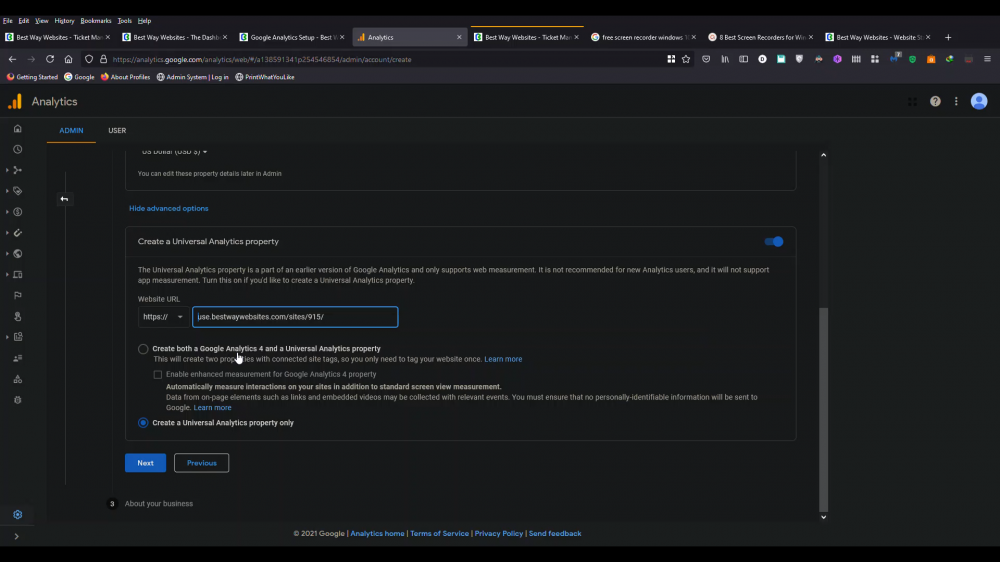
Task: Switch to free screen recorder windows tab
Action: (x=643, y=37)
